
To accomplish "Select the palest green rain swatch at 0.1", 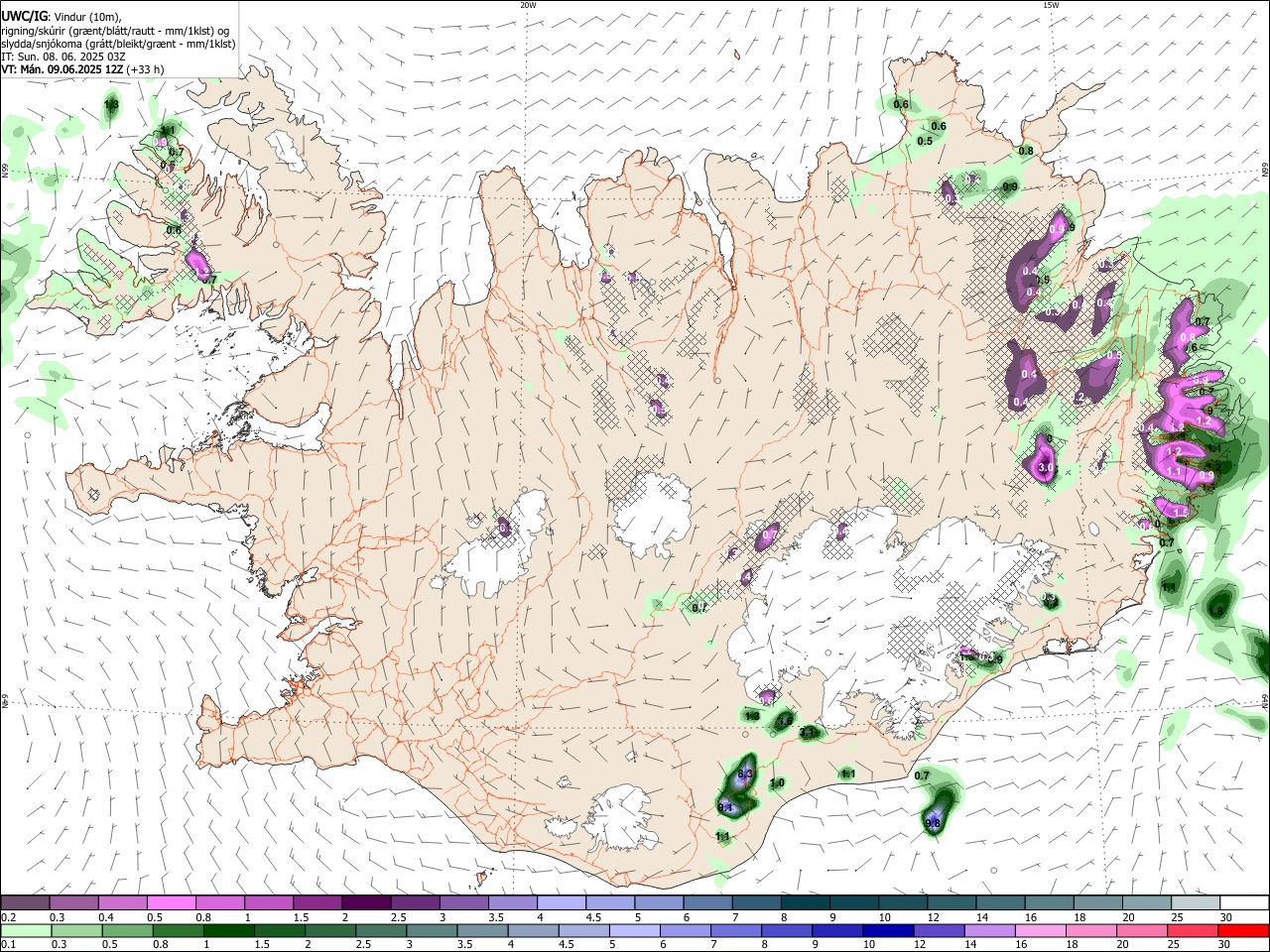I will click(25, 930).
